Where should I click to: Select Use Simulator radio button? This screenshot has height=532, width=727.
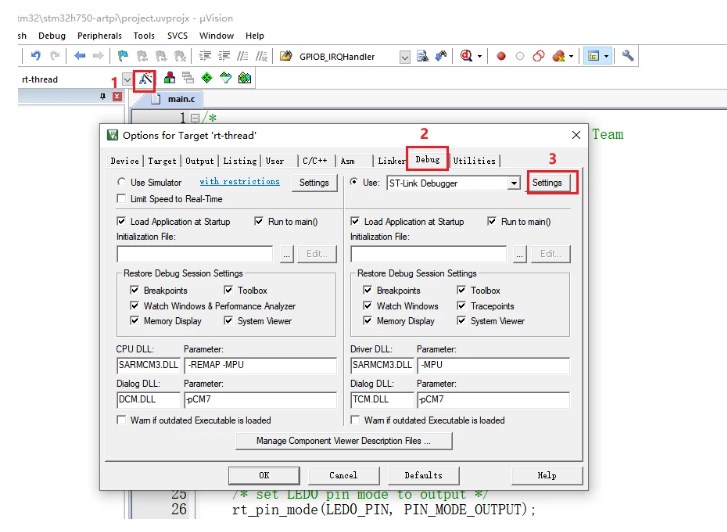pyautogui.click(x=121, y=182)
